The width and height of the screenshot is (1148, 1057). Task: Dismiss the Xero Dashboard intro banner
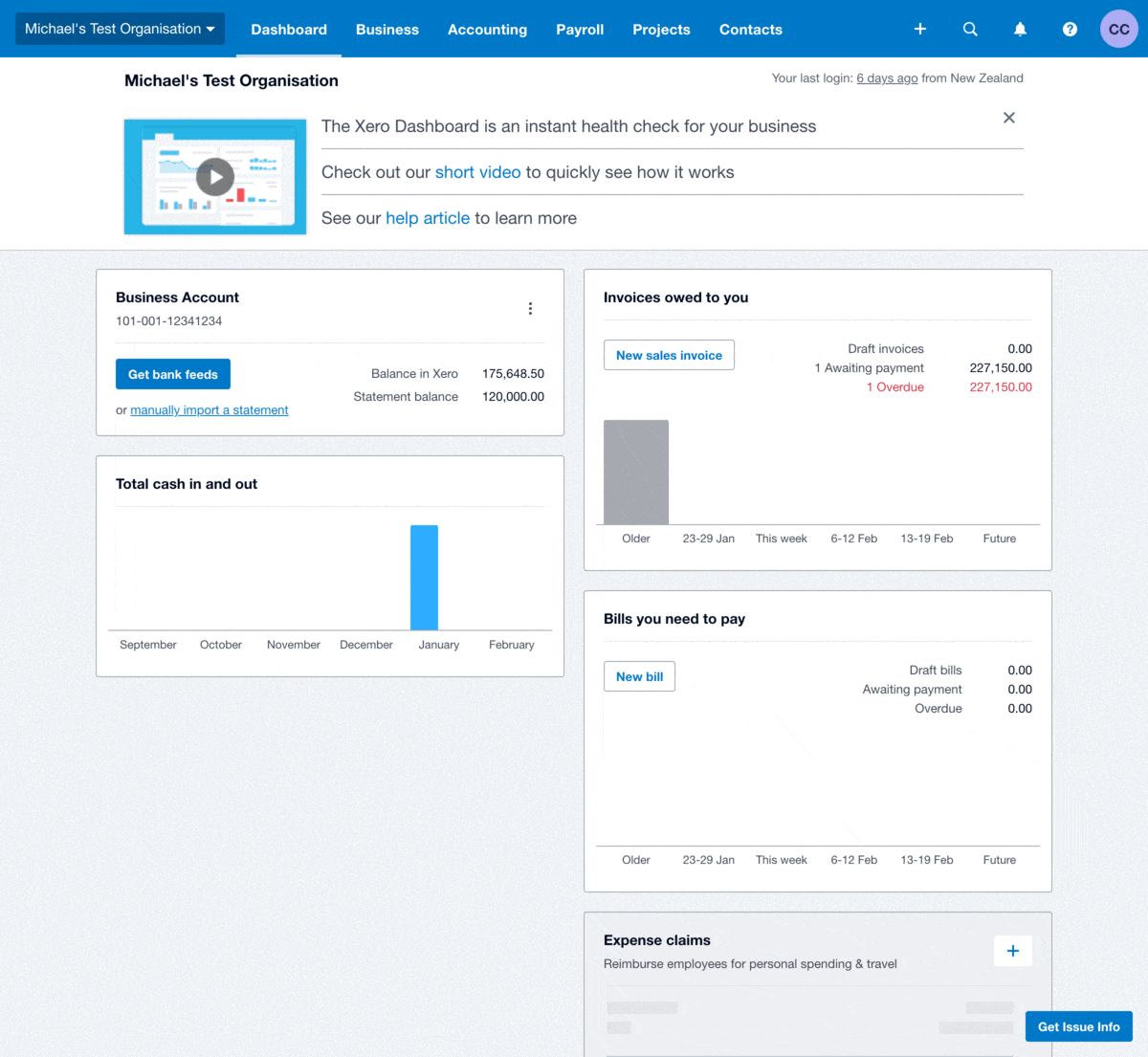1008,118
